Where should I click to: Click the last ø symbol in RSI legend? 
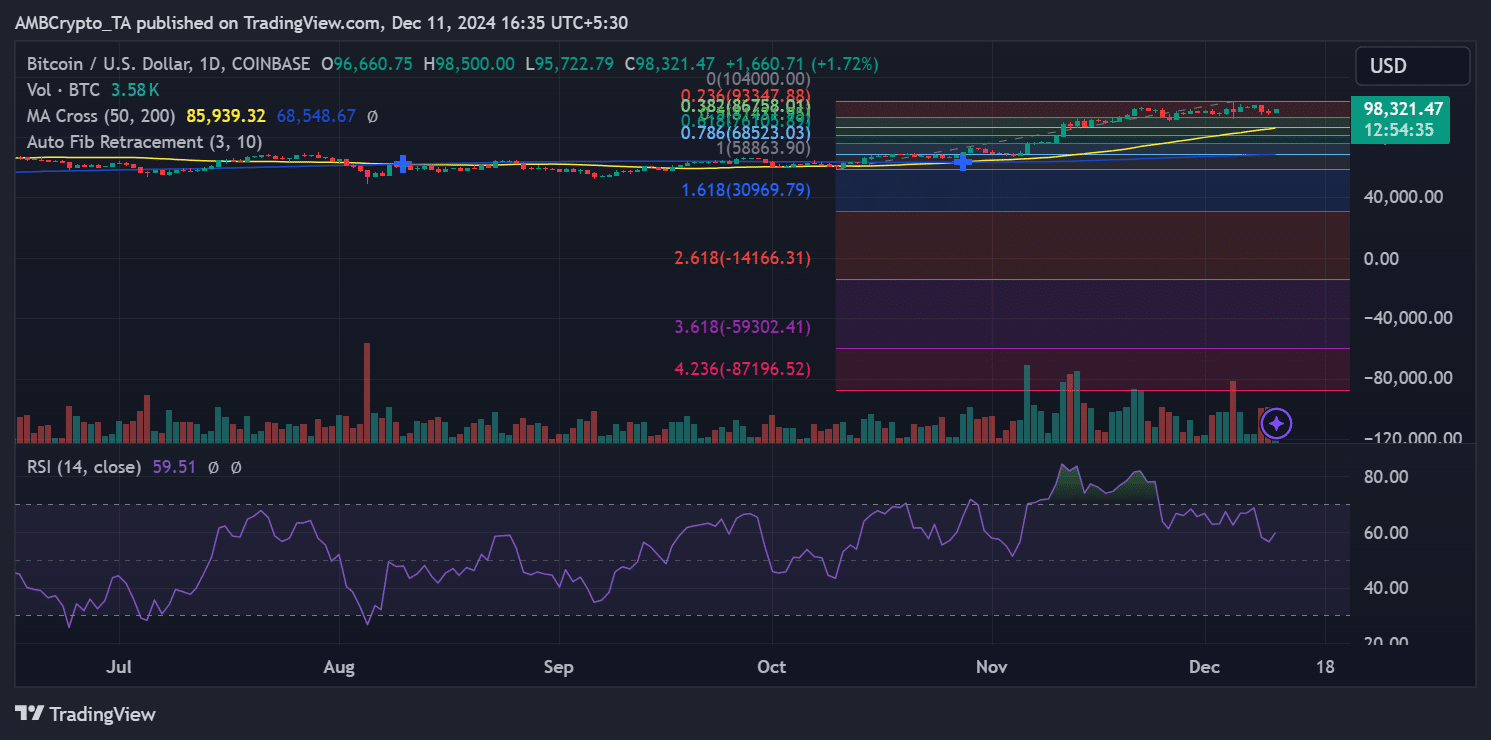[236, 467]
